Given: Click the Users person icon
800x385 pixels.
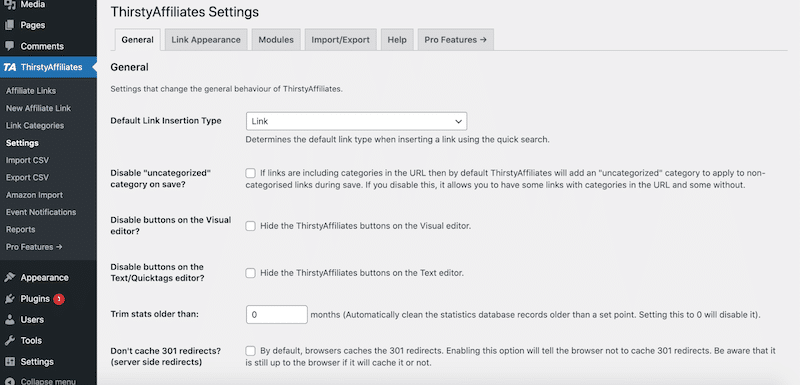Looking at the screenshot, I should pyautogui.click(x=9, y=320).
